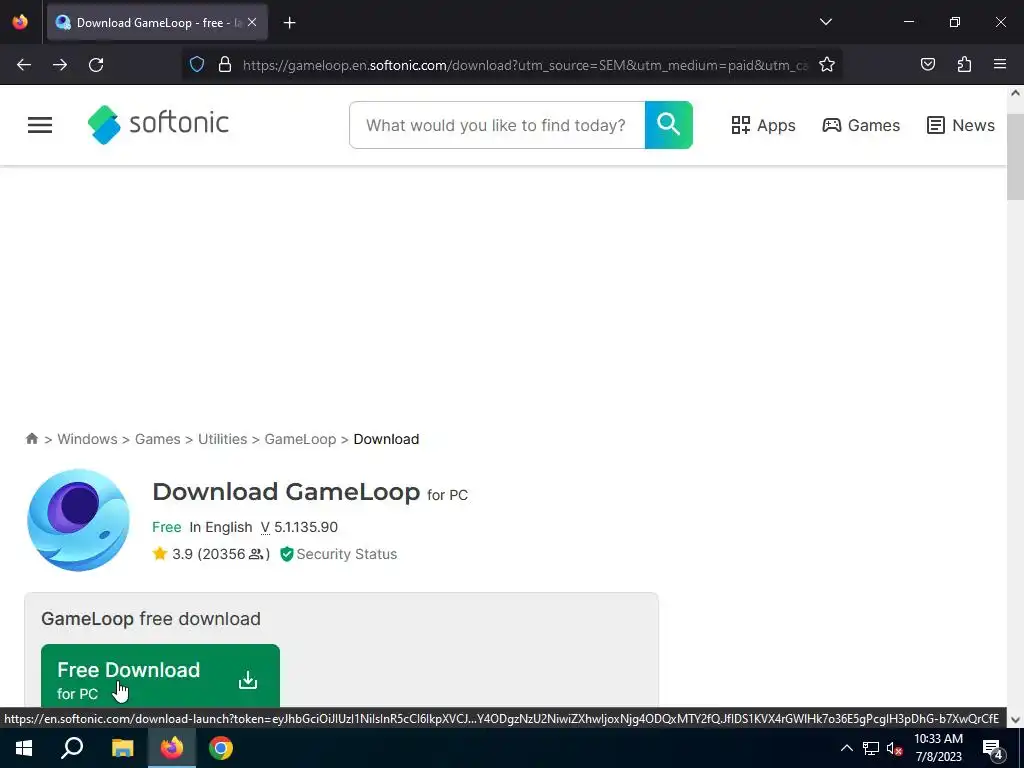Open the tracking protection shield icon

click(197, 64)
